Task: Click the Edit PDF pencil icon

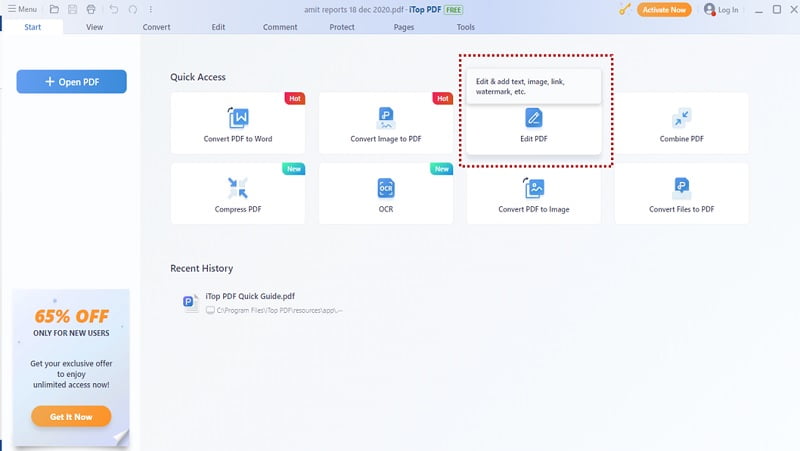Action: [534, 118]
